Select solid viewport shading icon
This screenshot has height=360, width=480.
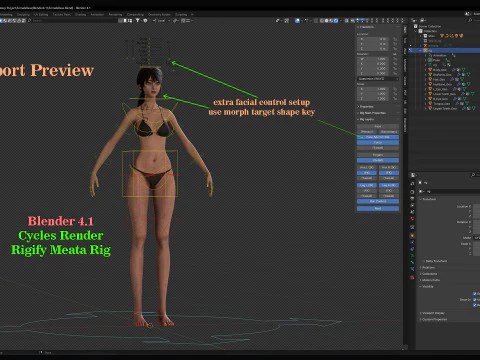click(x=326, y=21)
